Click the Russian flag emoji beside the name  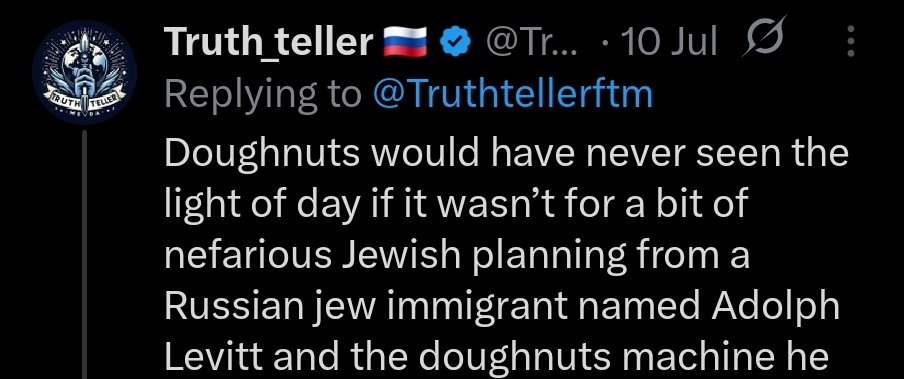pos(405,42)
